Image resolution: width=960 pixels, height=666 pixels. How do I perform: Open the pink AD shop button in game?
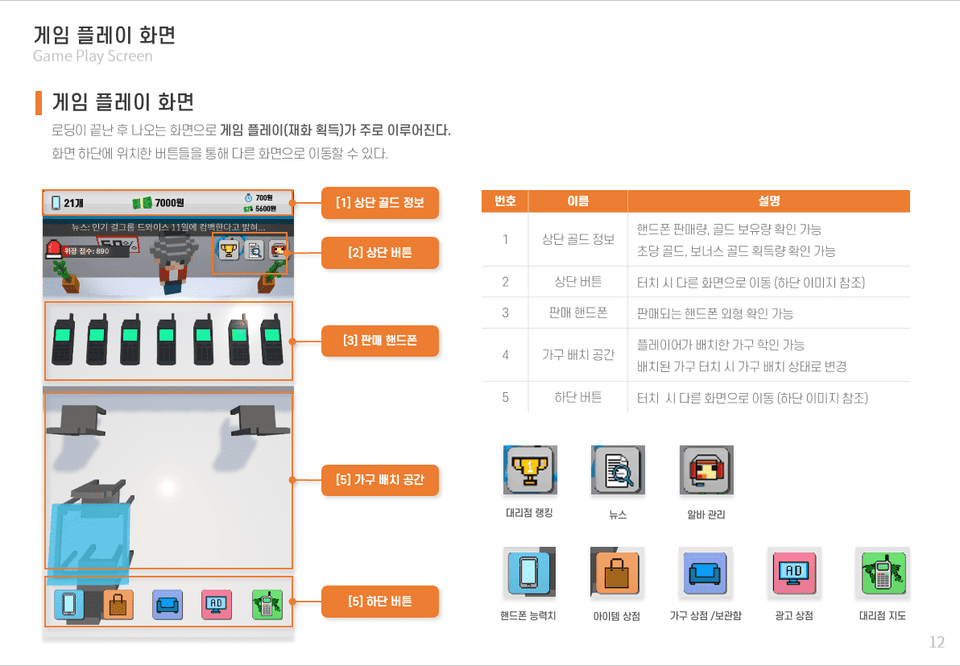(217, 604)
